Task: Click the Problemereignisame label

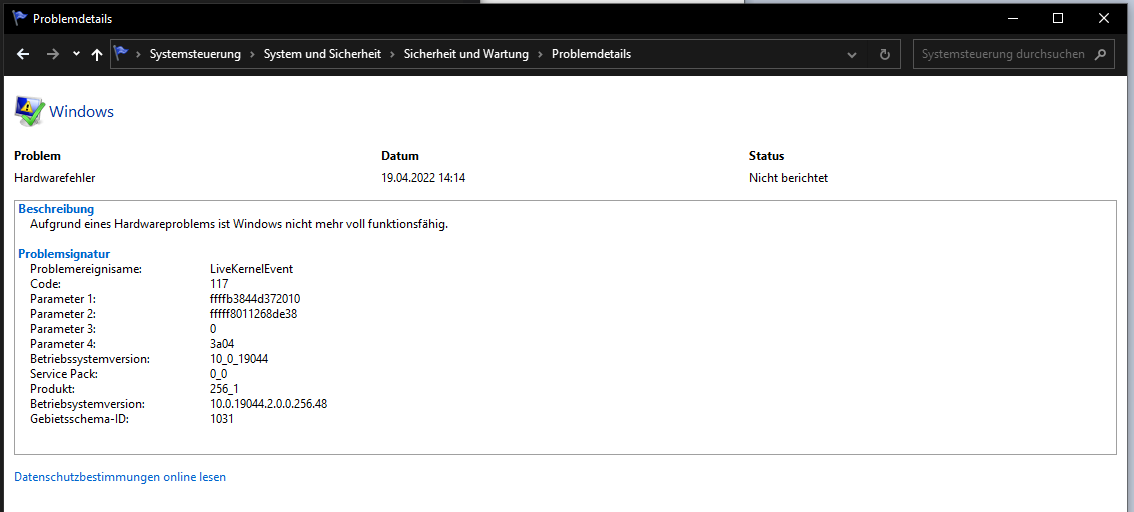Action: [x=86, y=269]
